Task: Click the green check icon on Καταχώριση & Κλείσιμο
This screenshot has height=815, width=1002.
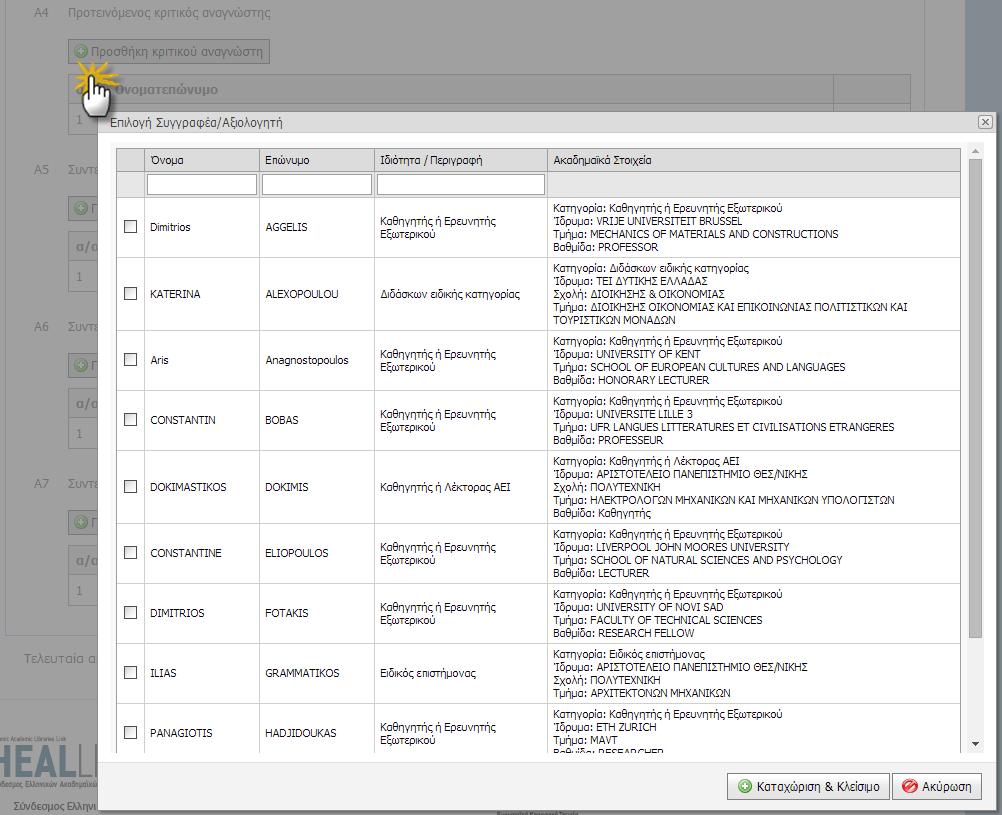Action: click(745, 786)
